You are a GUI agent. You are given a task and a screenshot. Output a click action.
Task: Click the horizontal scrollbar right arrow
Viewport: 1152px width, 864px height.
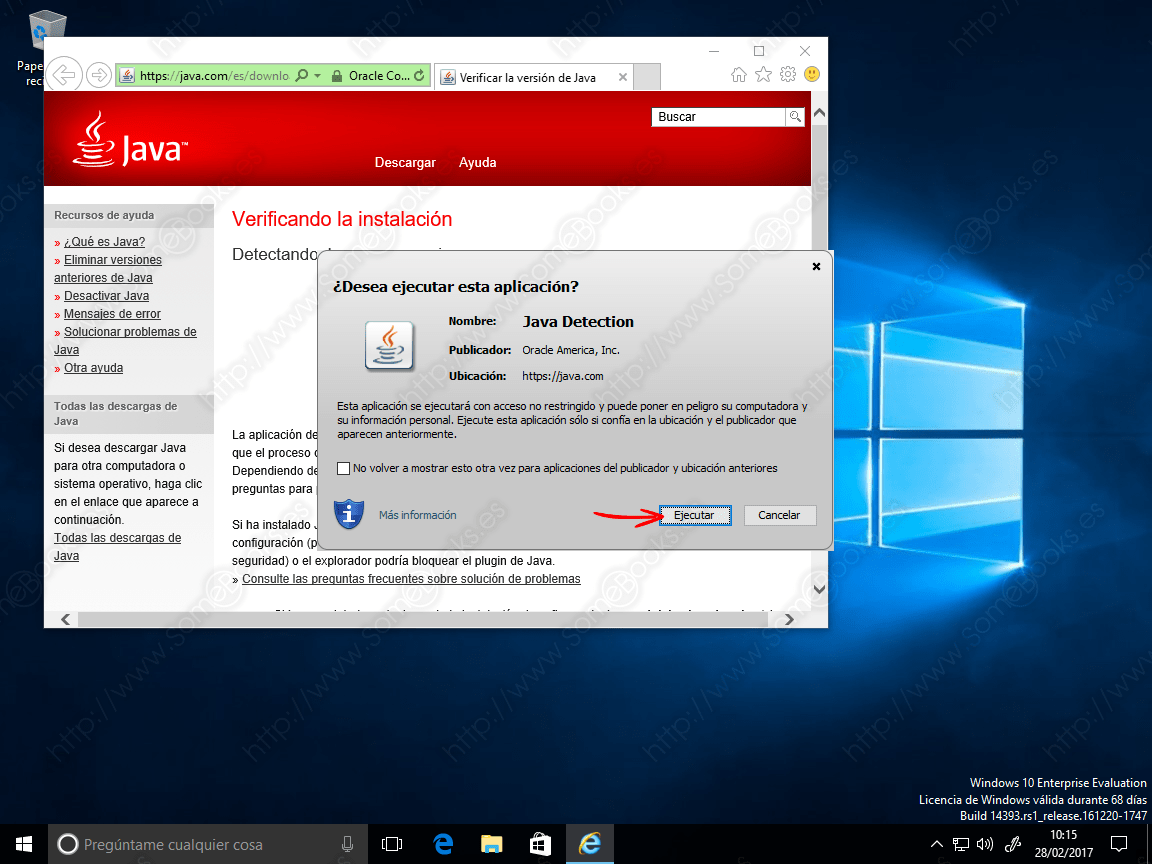coord(789,619)
